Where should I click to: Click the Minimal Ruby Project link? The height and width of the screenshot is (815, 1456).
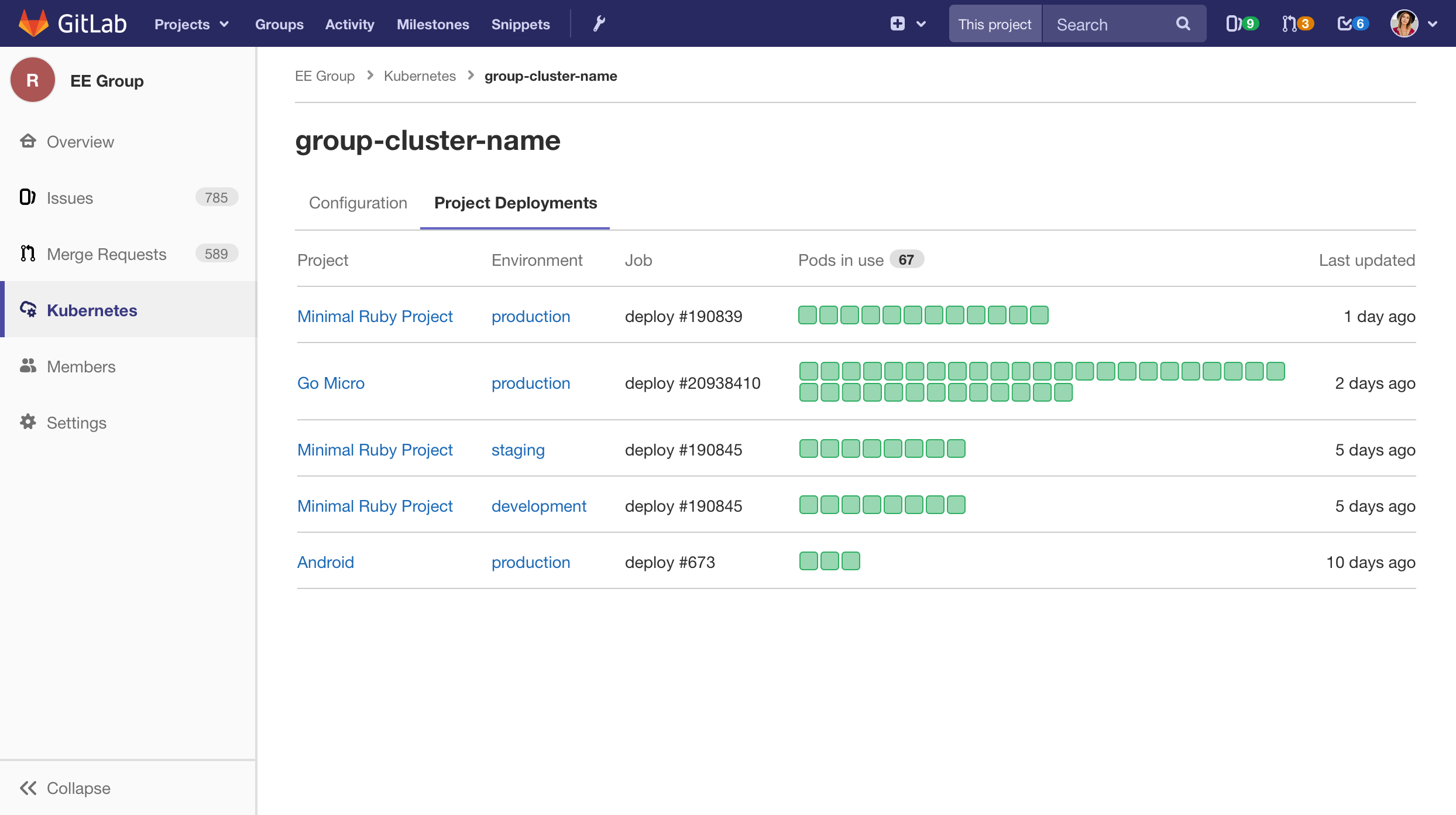pos(375,316)
